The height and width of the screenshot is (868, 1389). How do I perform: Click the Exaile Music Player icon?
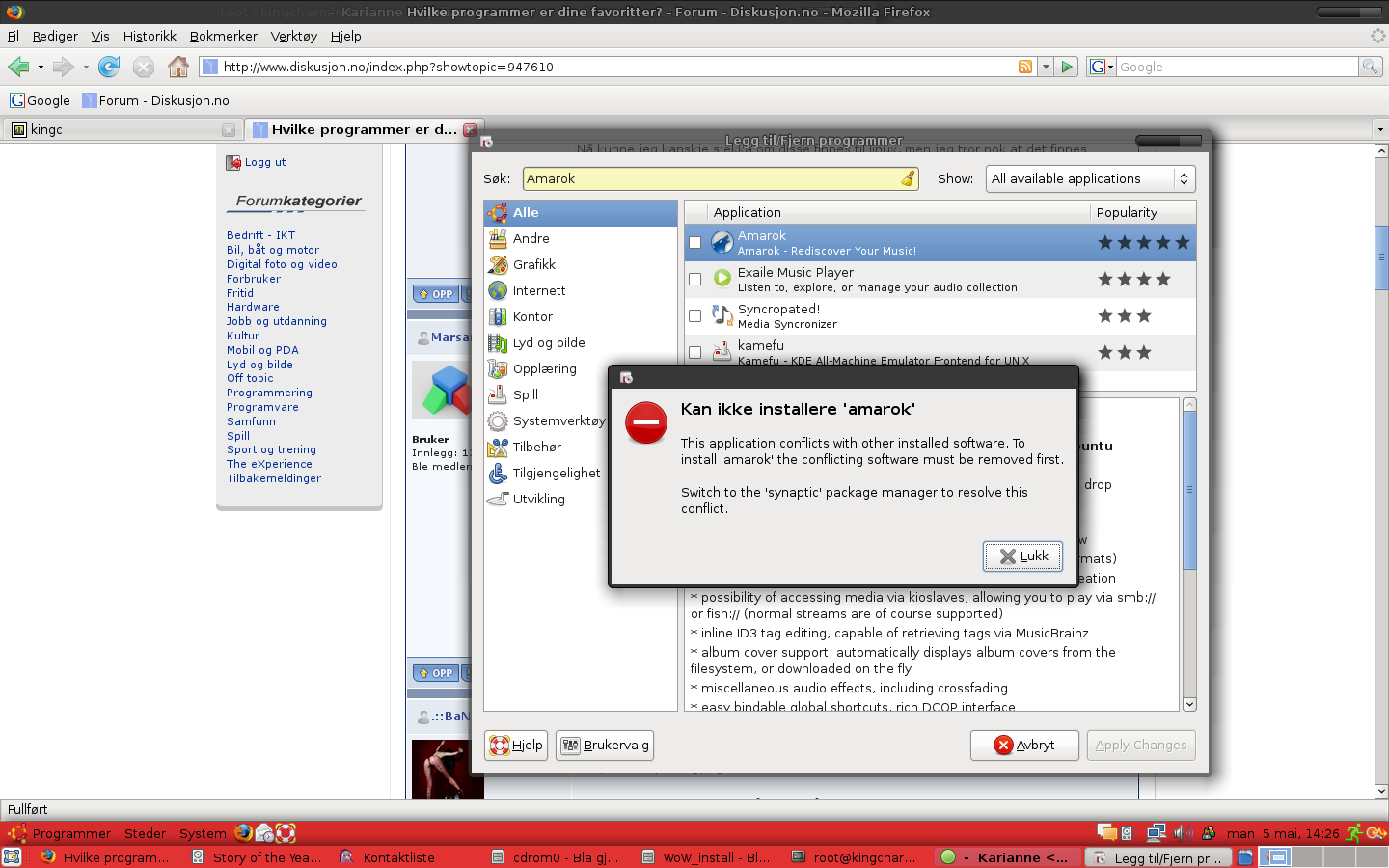722,279
